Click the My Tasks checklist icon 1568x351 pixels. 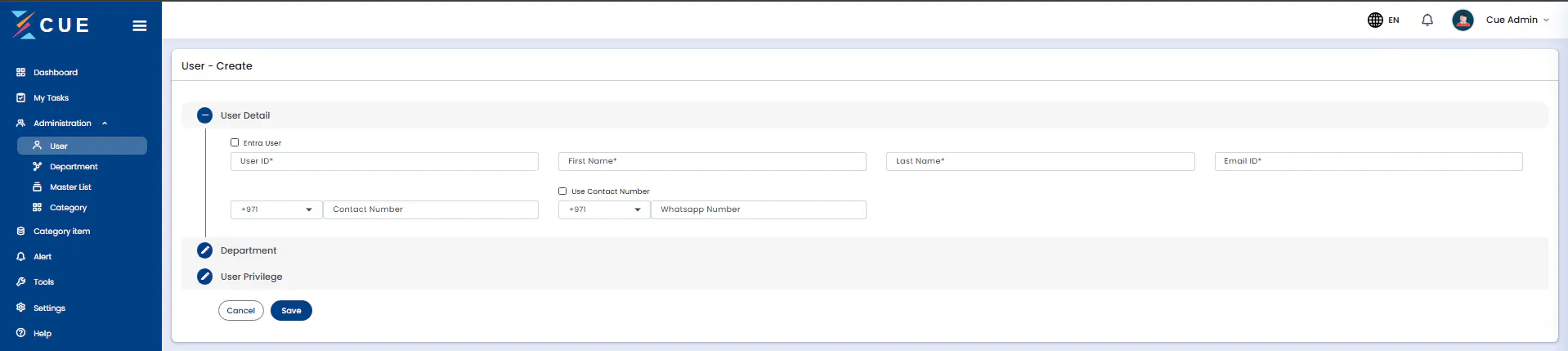coord(20,98)
